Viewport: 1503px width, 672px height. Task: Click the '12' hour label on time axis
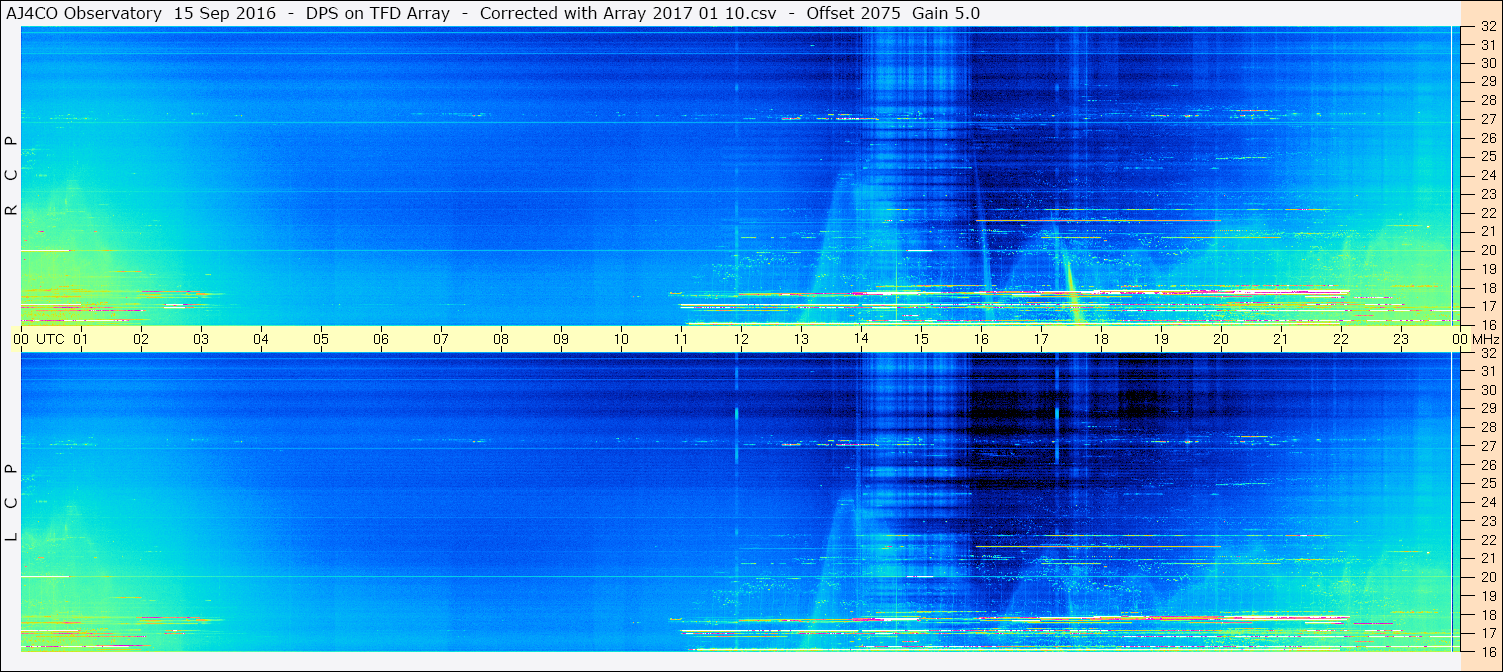741,339
